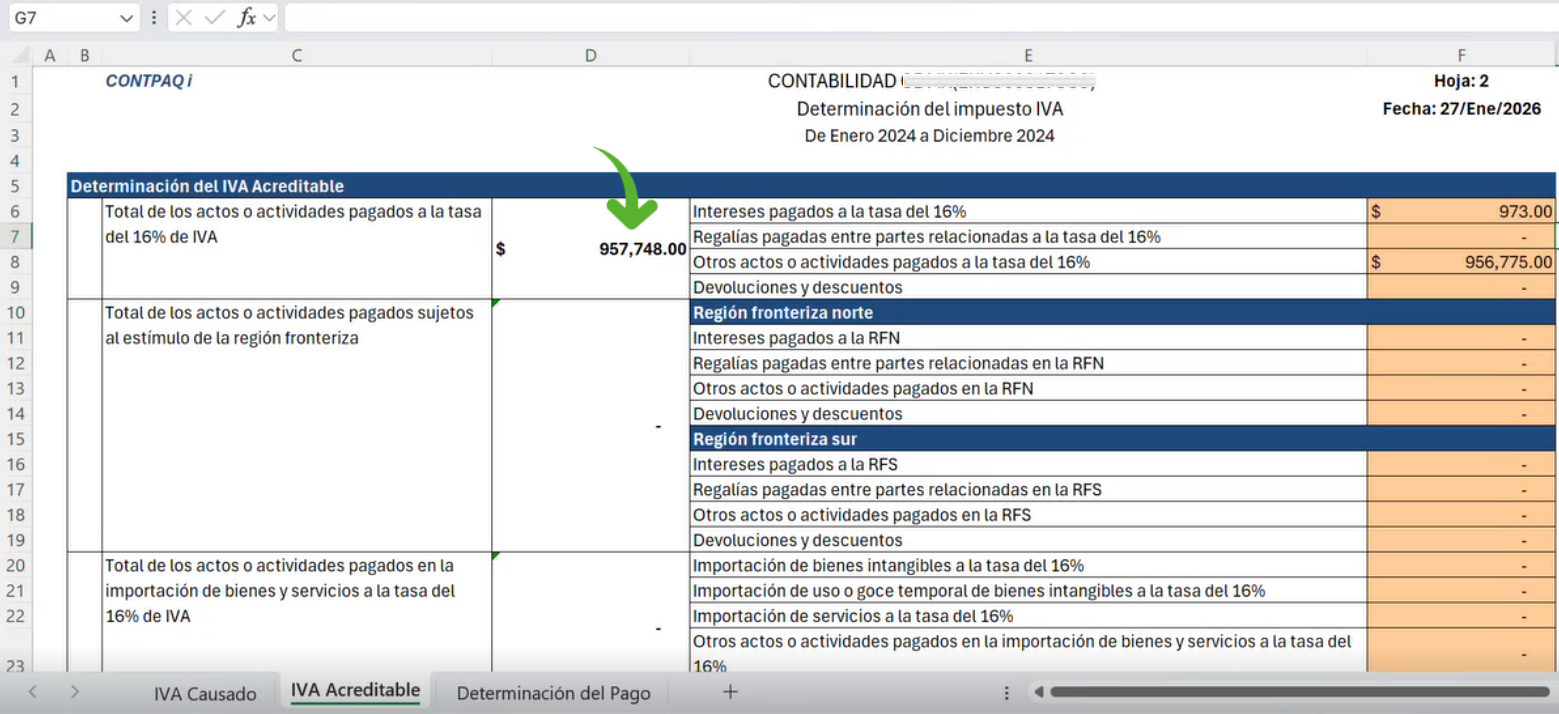Click the horizontal scrollbar thumb
1559x714 pixels.
[1299, 692]
